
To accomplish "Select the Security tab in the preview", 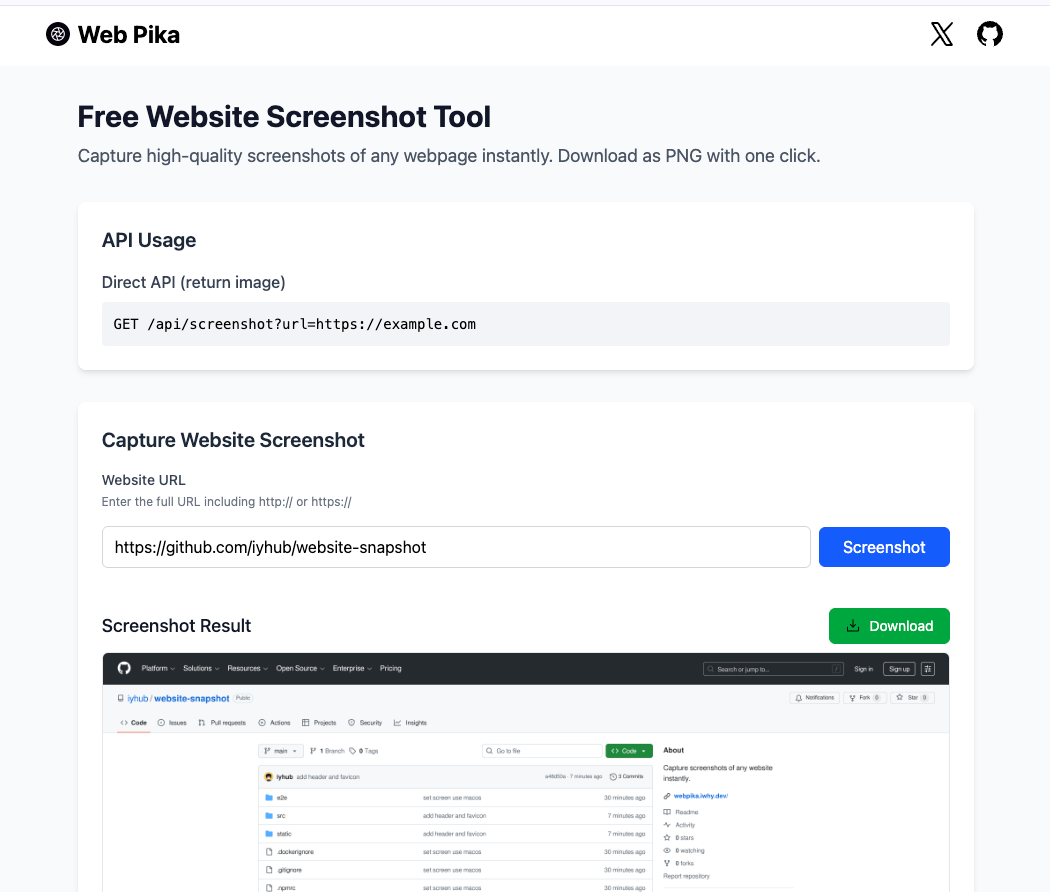I will pos(365,723).
